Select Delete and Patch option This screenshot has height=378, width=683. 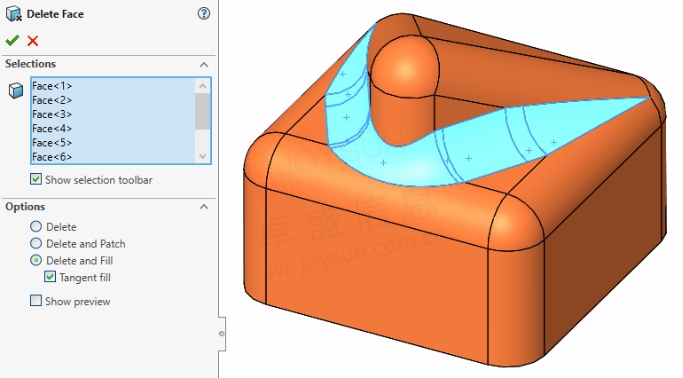pyautogui.click(x=36, y=243)
